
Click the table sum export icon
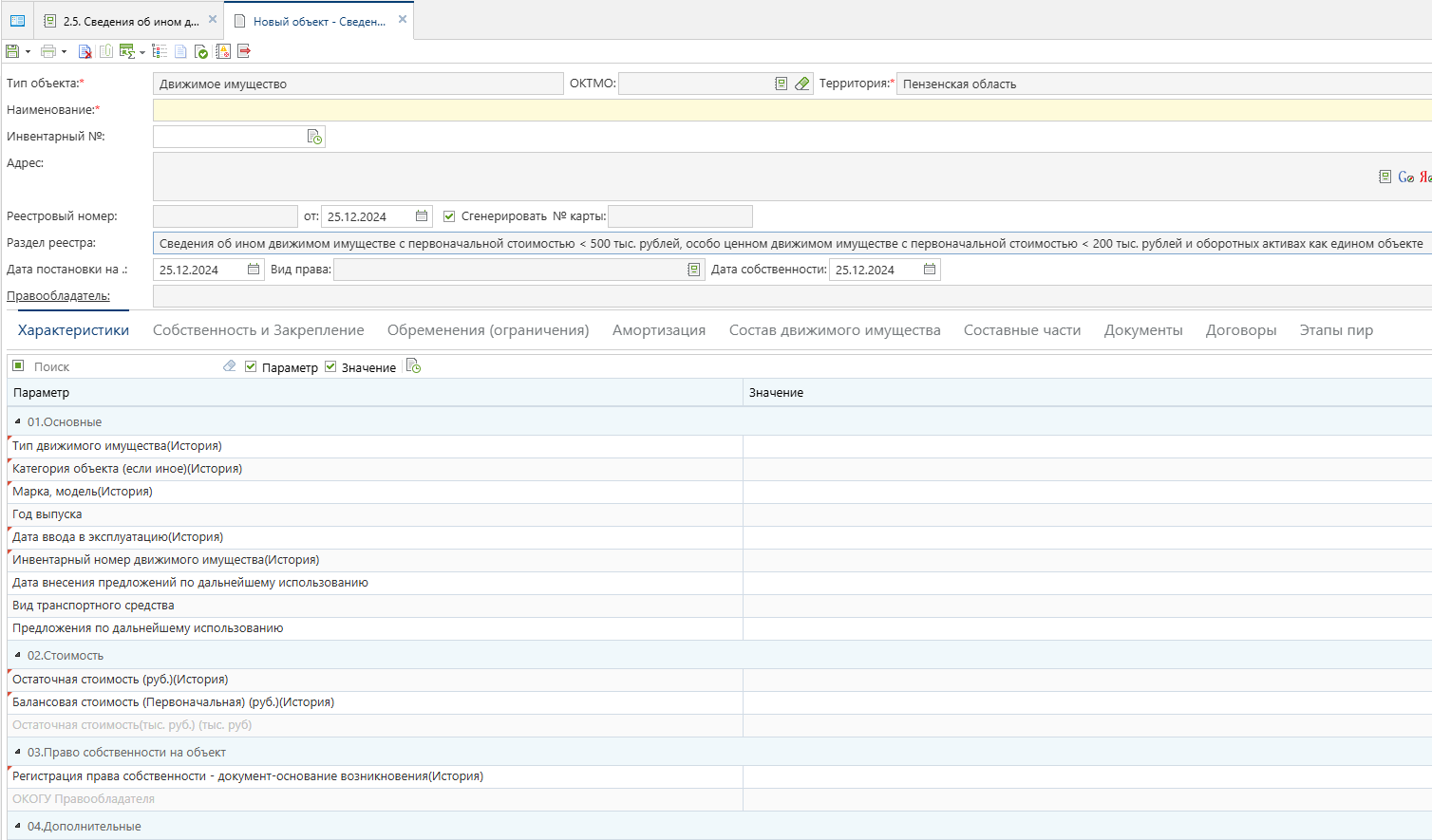126,51
